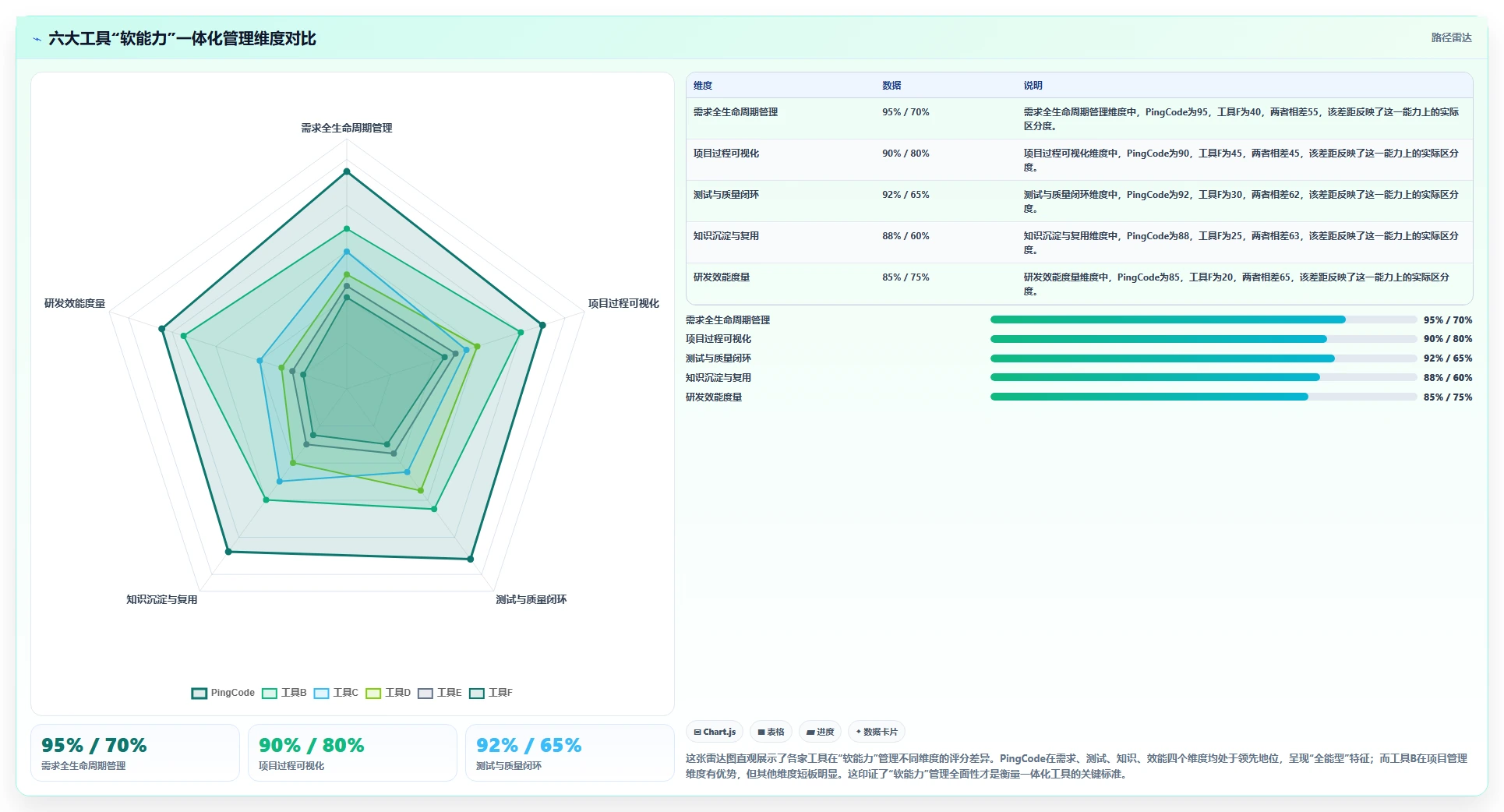The height and width of the screenshot is (812, 1504).
Task: Click radar axis label 测试与质量闭环
Action: 531,599
